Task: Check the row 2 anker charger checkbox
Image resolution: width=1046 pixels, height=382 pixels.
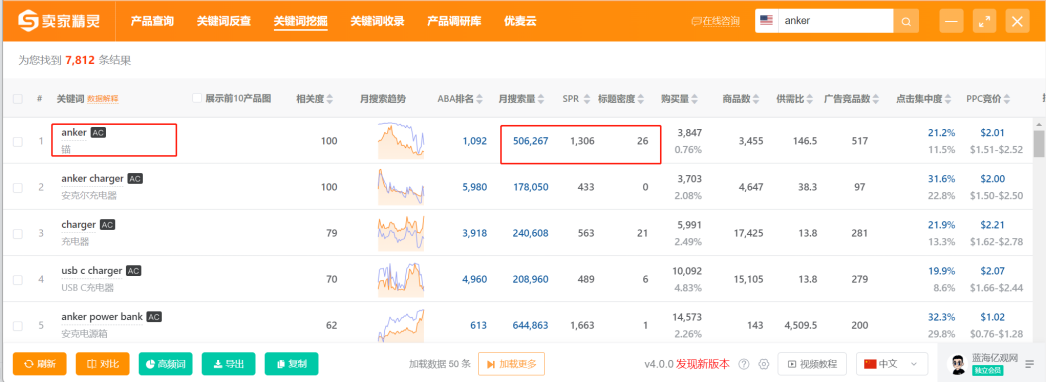Action: click(18, 187)
